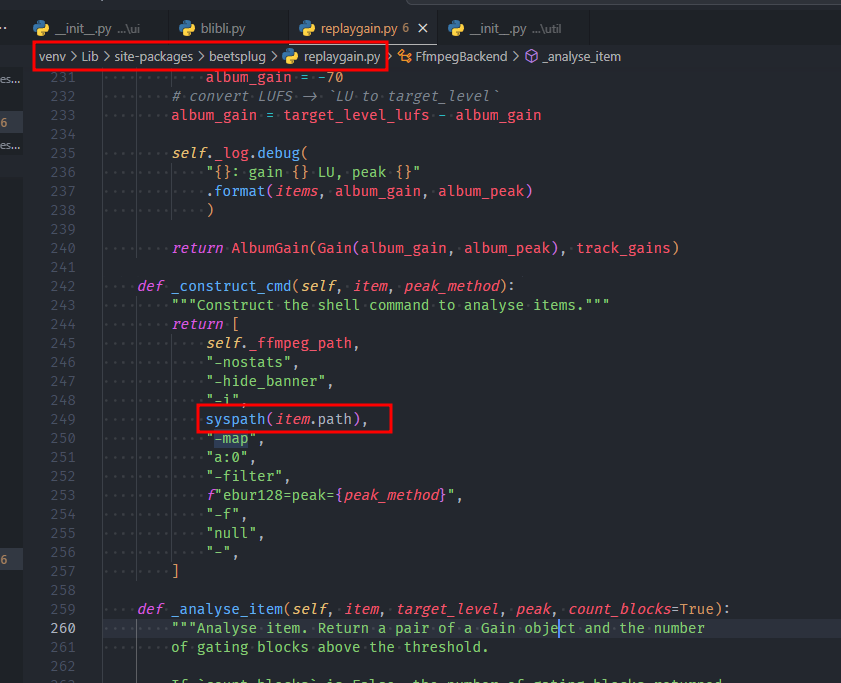Click "-map" string on line 250
This screenshot has width=841, height=683.
click(x=231, y=438)
